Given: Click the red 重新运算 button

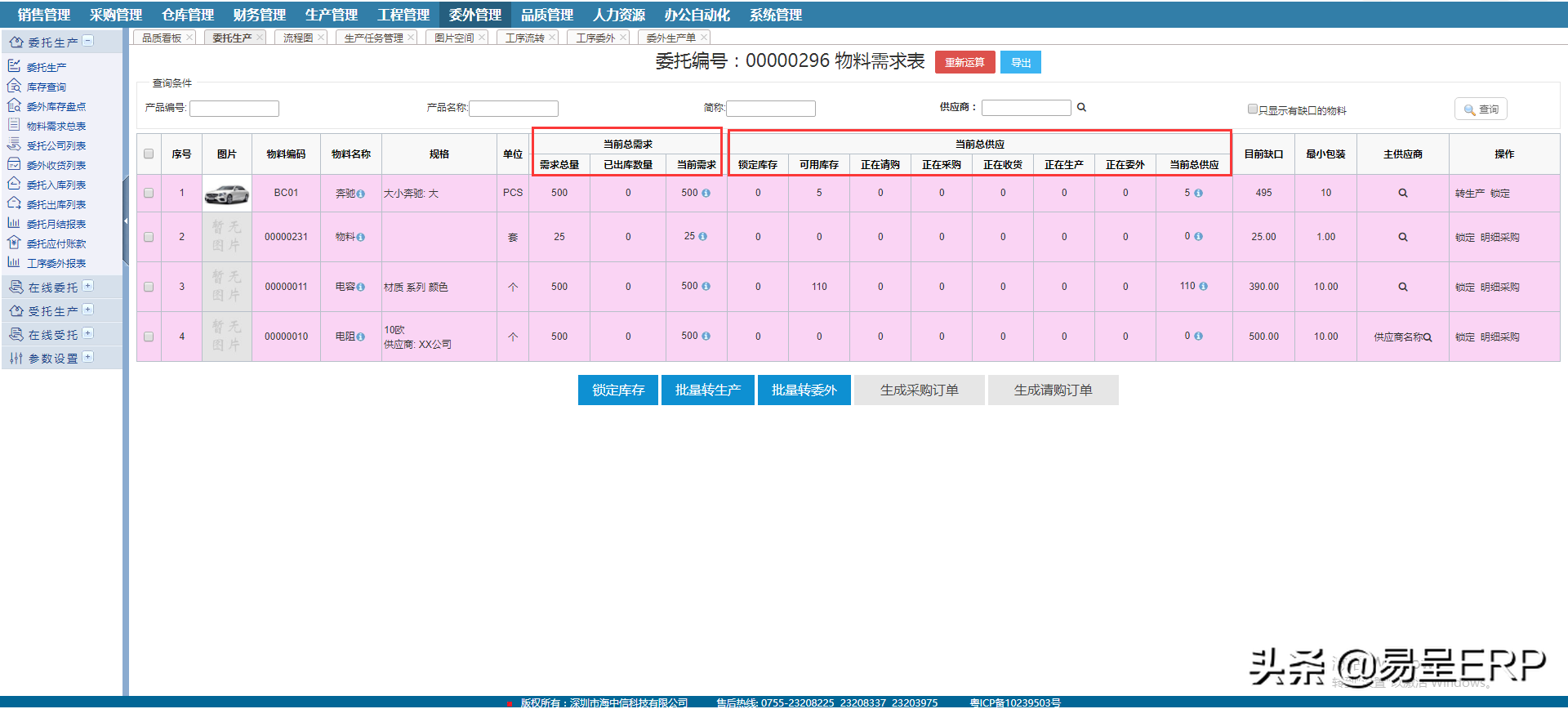Looking at the screenshot, I should click(x=964, y=62).
